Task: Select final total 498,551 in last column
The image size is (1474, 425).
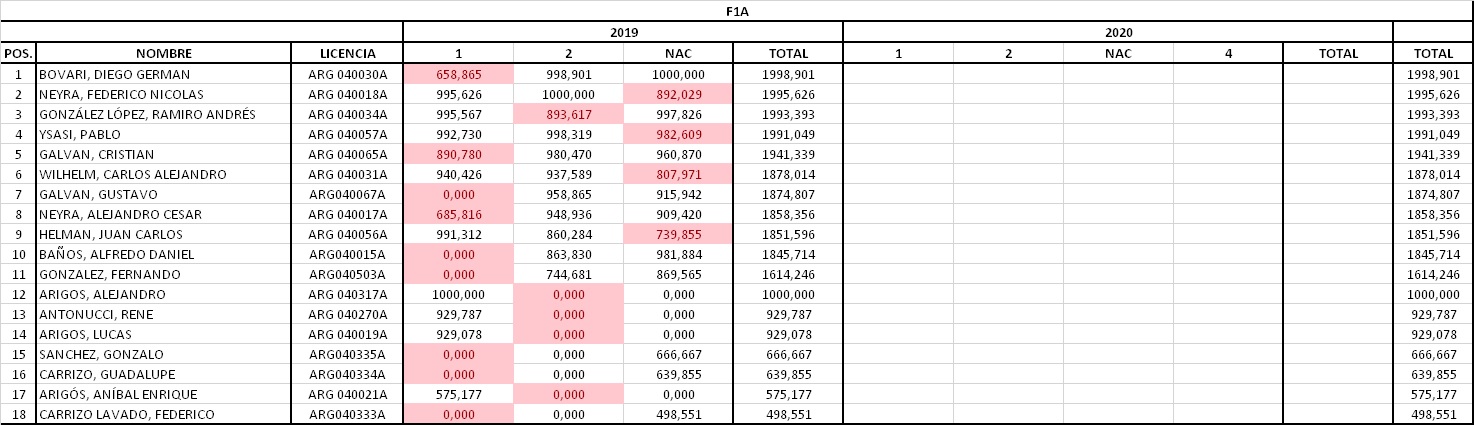Action: pyautogui.click(x=1433, y=415)
